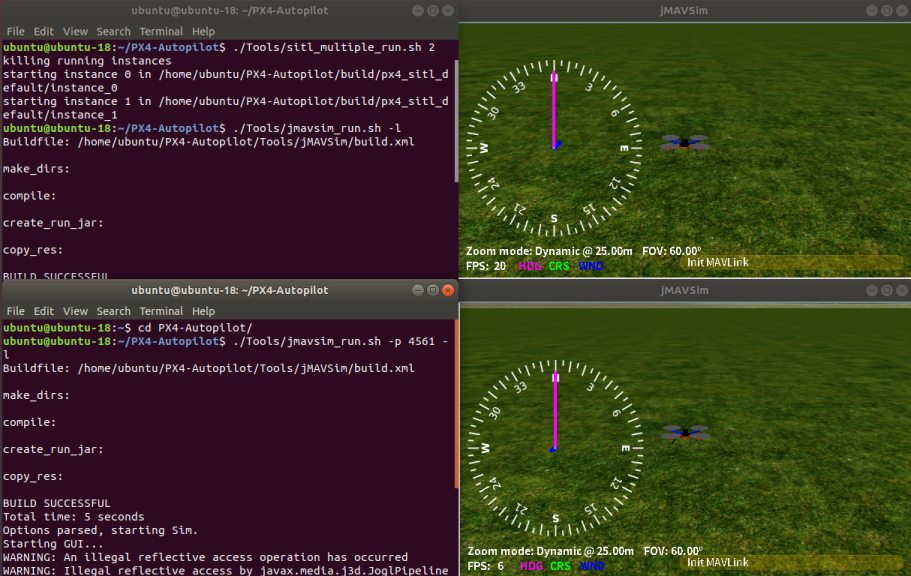The width and height of the screenshot is (911, 576).
Task: Click 'Starting GUI...' line
Action: (53, 544)
